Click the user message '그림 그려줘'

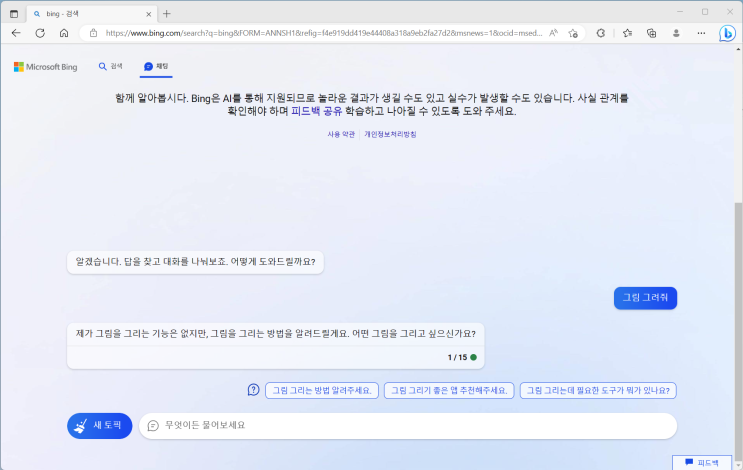click(x=645, y=298)
